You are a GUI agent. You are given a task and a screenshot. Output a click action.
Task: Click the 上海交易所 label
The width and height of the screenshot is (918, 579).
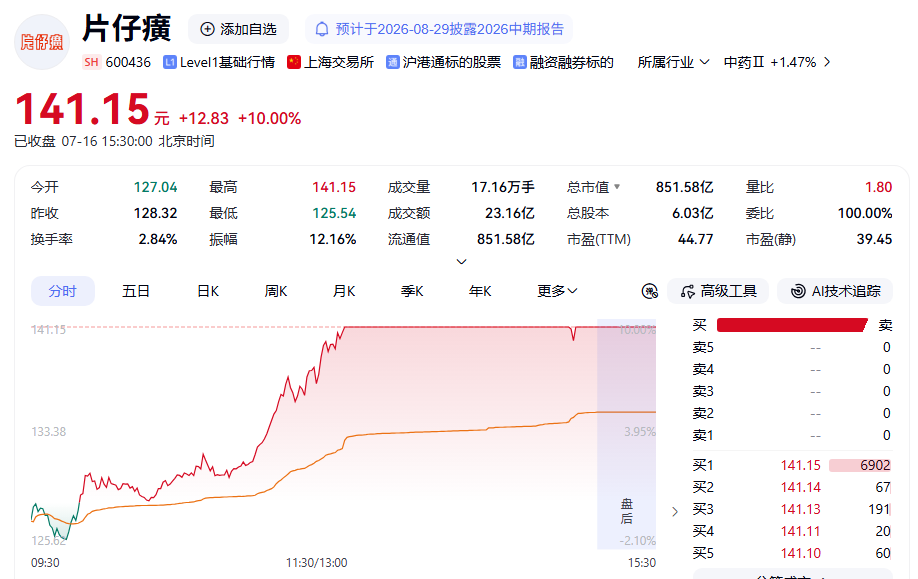(339, 62)
